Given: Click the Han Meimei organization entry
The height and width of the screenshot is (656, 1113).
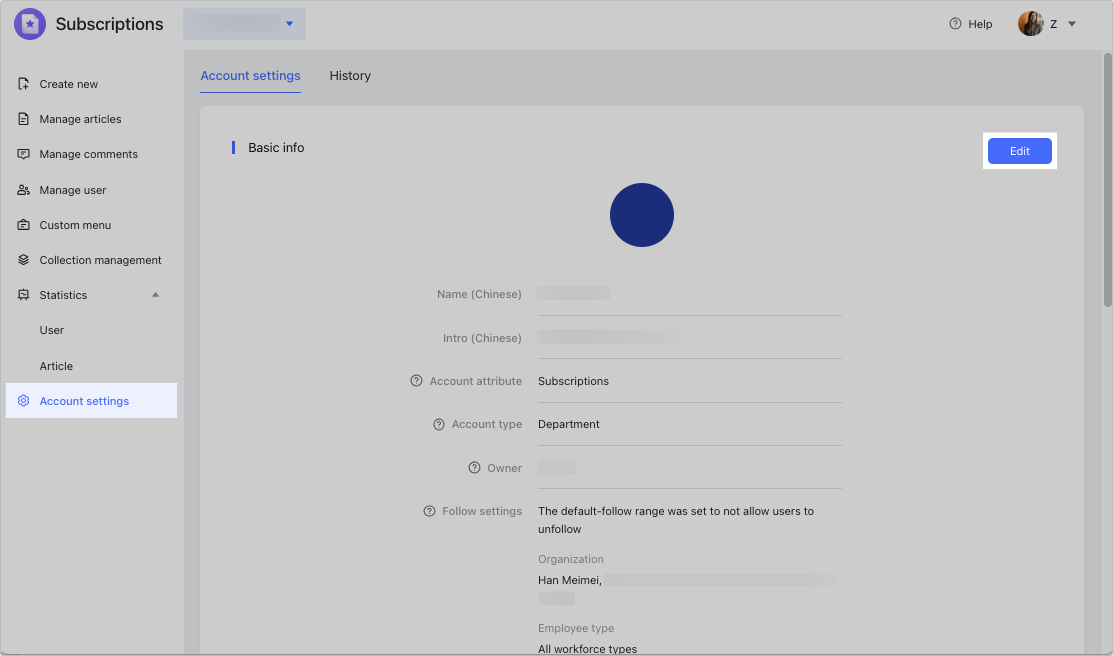Looking at the screenshot, I should point(569,580).
